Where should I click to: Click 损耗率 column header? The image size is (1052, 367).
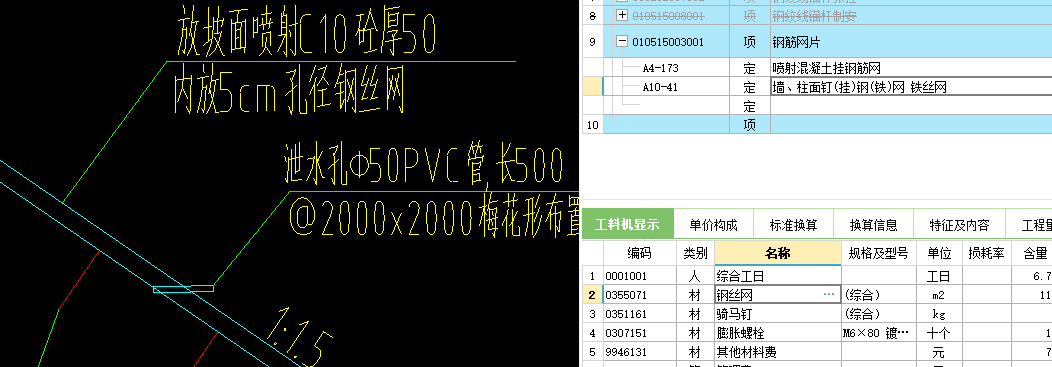tap(986, 253)
